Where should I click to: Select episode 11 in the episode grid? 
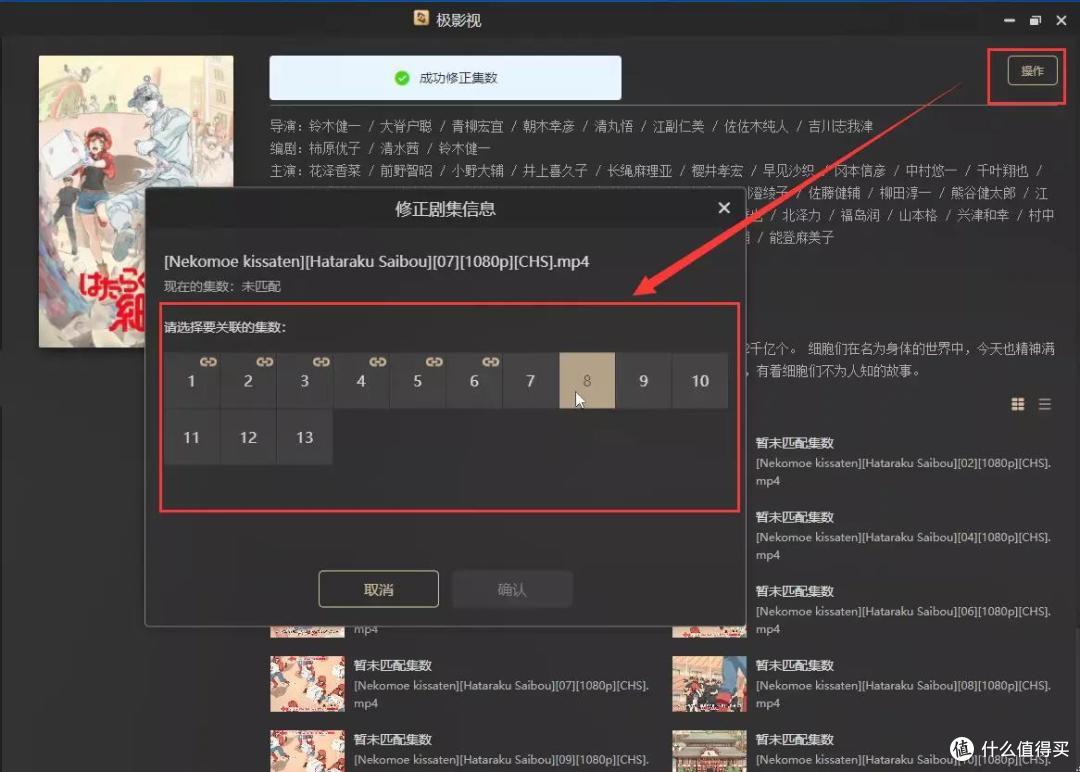tap(192, 437)
